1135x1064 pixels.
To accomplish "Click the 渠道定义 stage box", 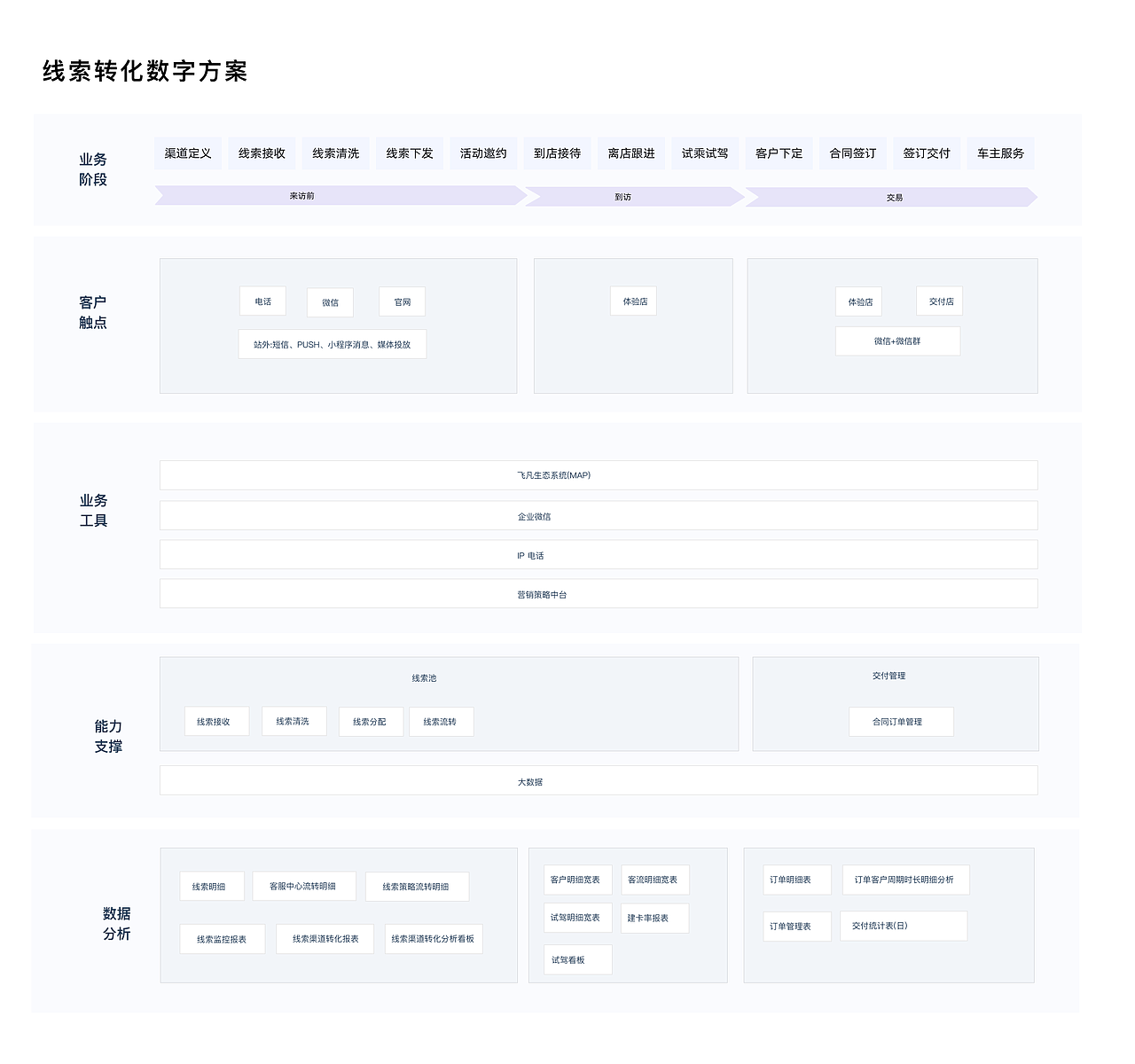I will (187, 153).
